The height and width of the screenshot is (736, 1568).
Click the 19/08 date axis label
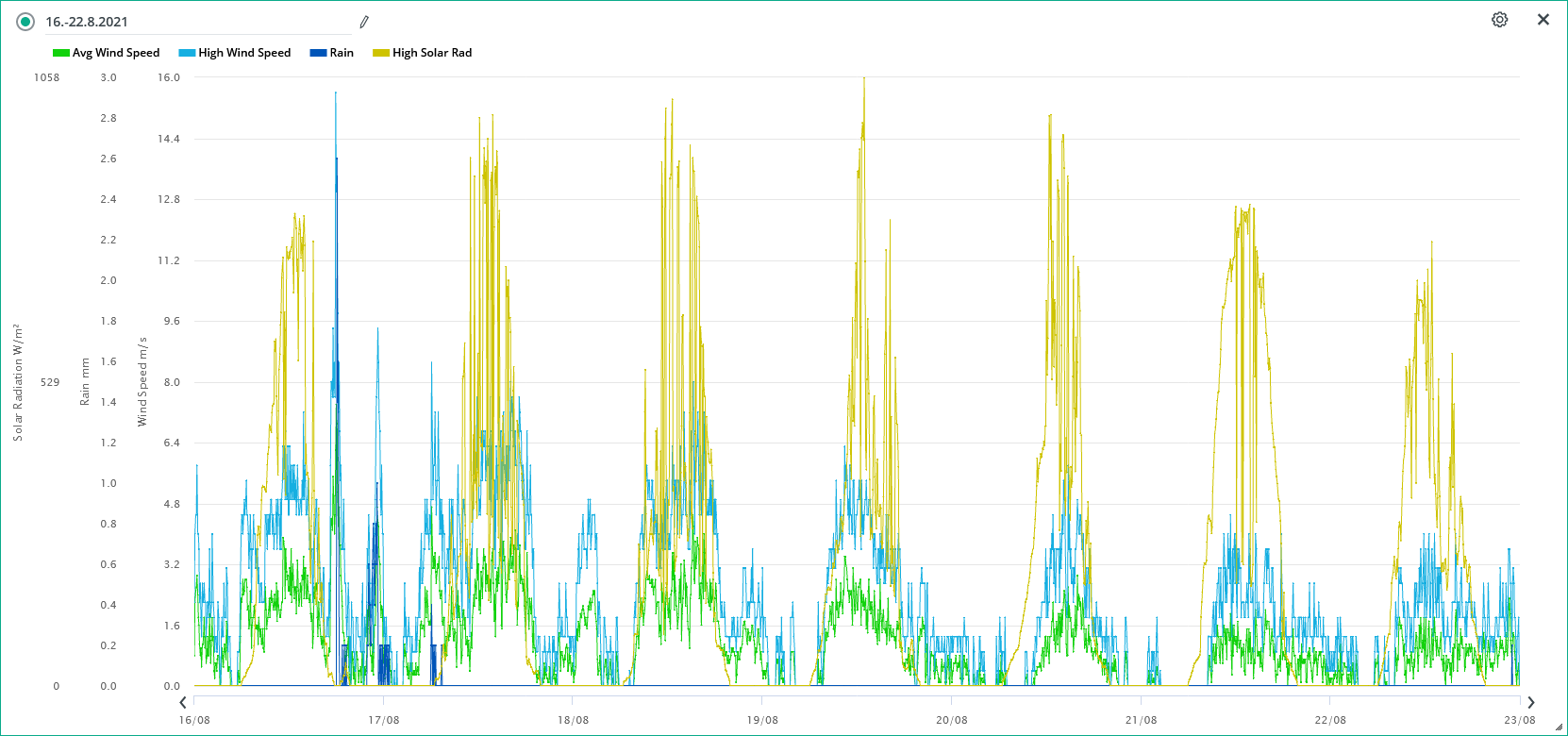(762, 720)
